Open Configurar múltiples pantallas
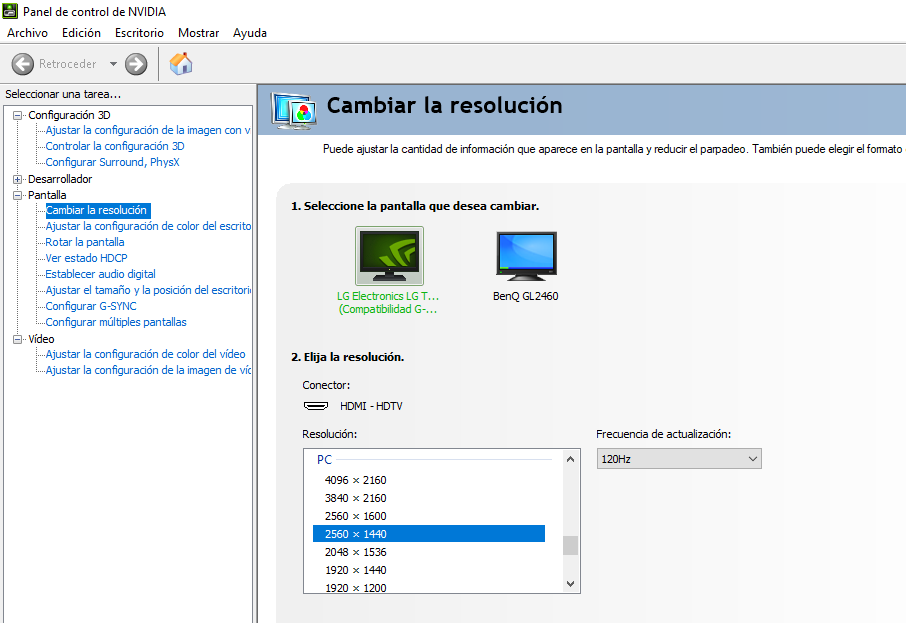The width and height of the screenshot is (906, 623). point(116,322)
